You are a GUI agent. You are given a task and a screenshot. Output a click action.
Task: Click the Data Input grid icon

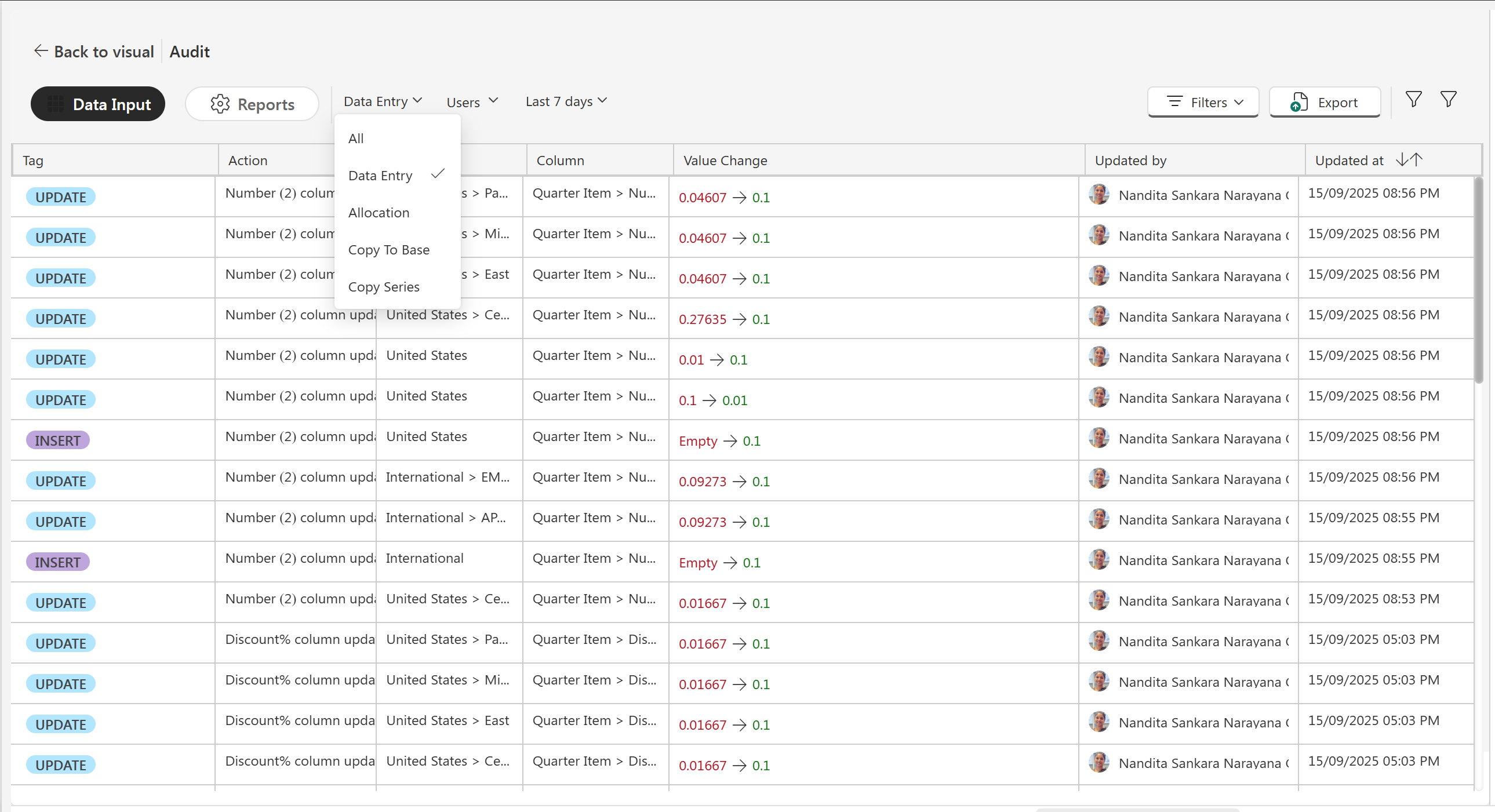56,104
